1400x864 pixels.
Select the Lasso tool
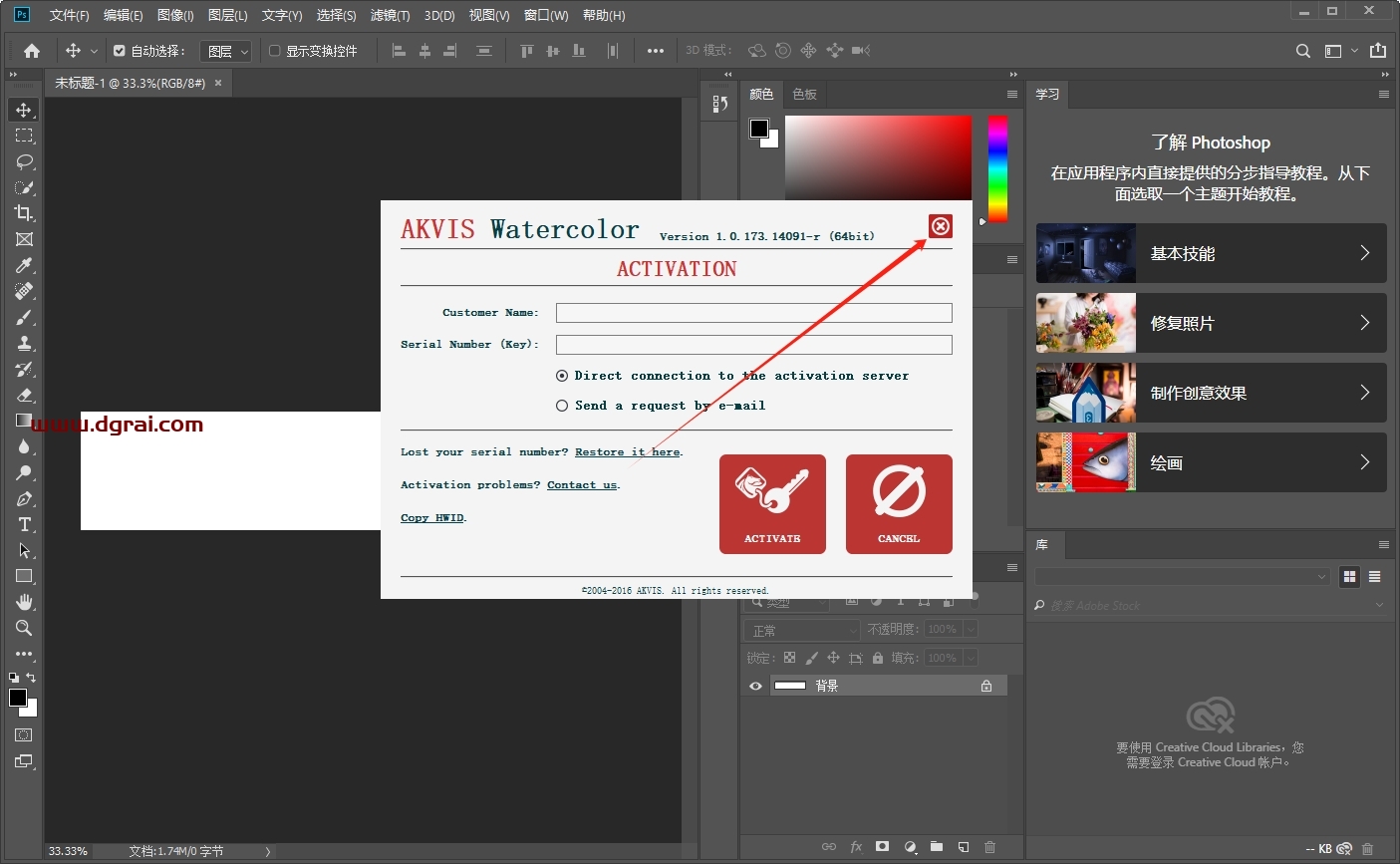[24, 161]
